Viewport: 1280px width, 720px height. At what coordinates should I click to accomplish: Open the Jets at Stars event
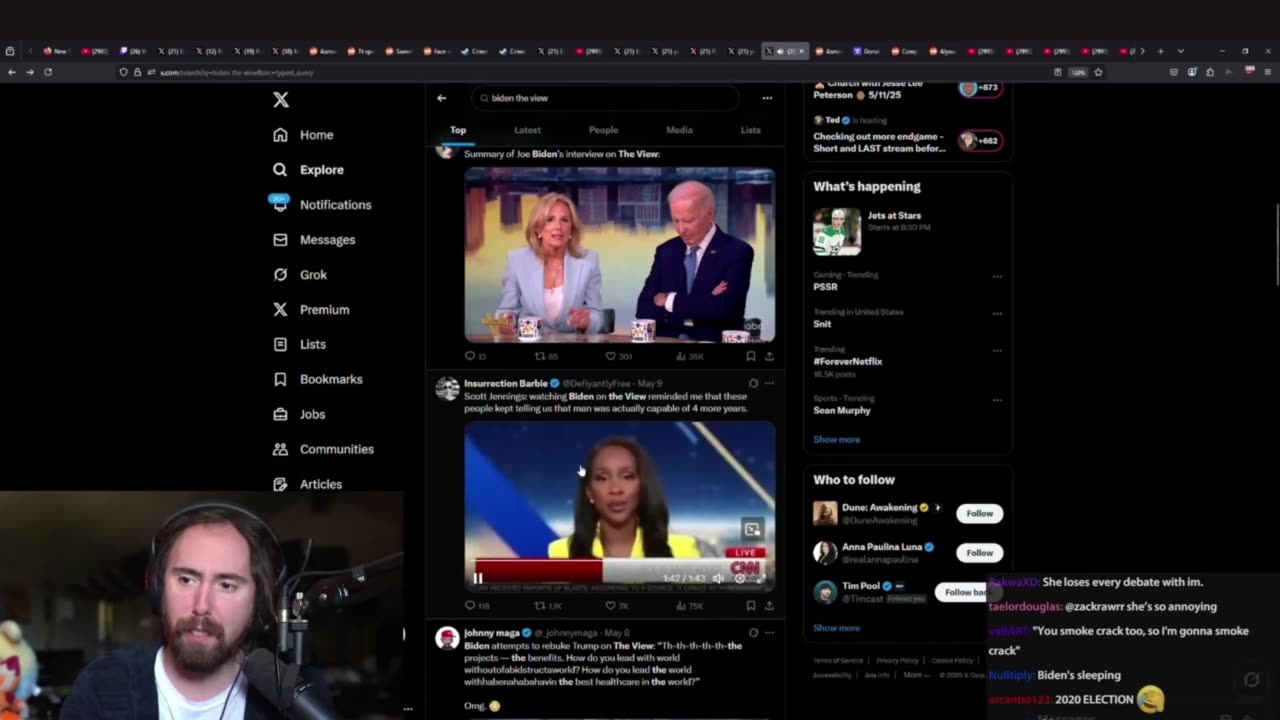(x=907, y=232)
